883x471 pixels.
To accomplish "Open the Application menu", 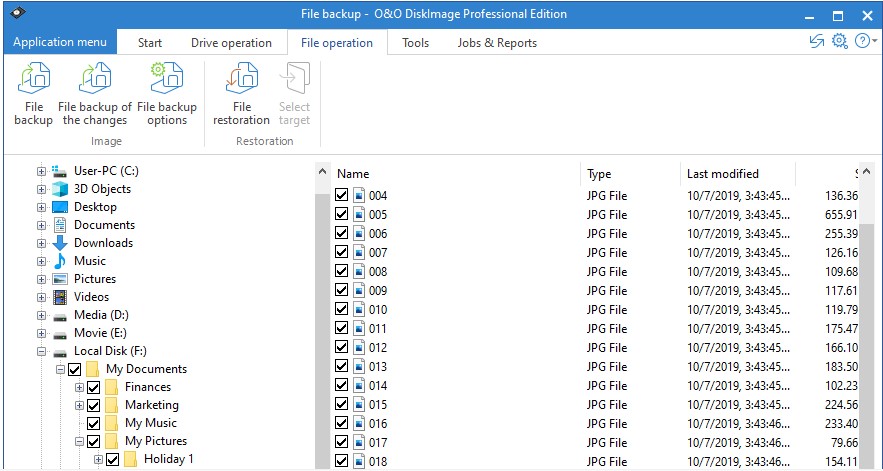I will tap(60, 42).
